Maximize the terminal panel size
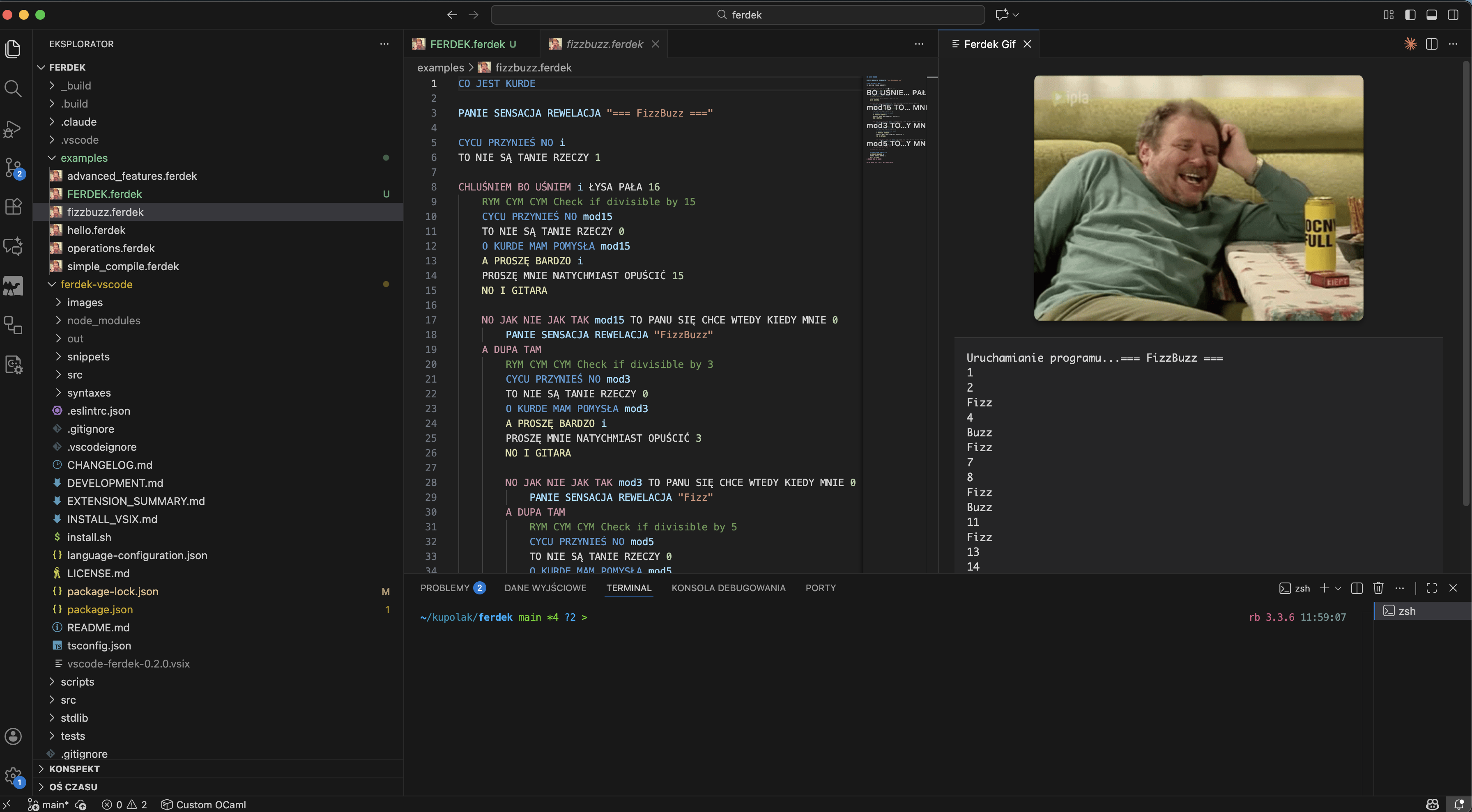The width and height of the screenshot is (1472, 812). tap(1431, 587)
